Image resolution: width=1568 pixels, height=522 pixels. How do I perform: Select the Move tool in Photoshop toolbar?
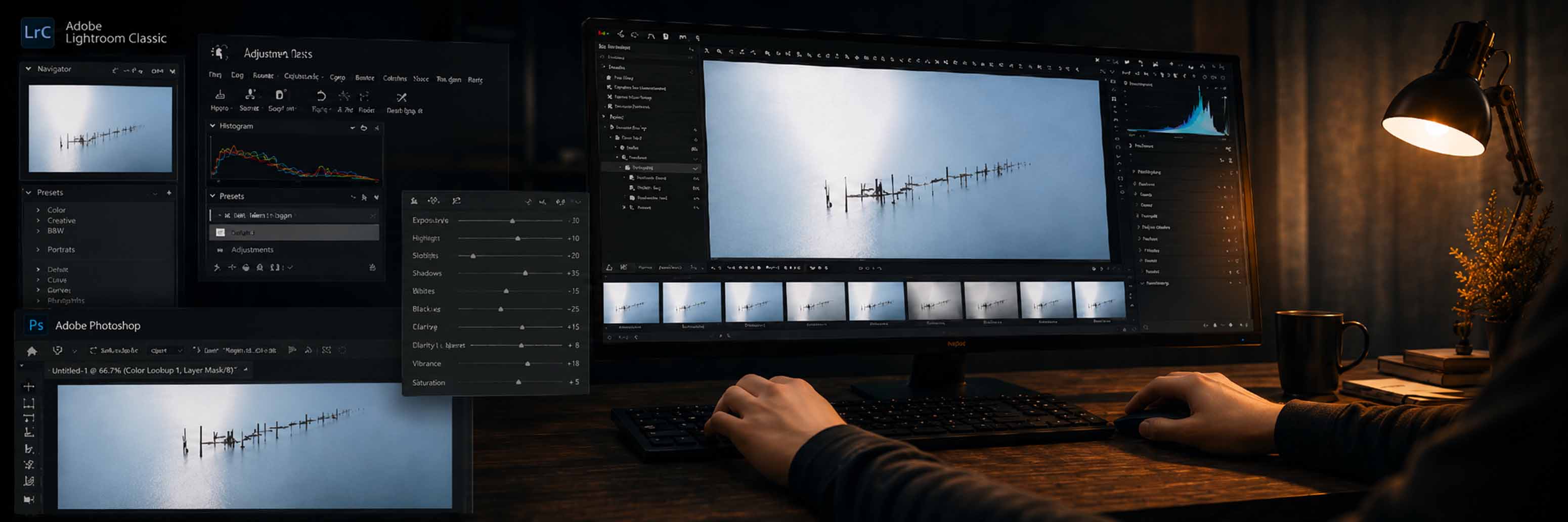tap(29, 387)
